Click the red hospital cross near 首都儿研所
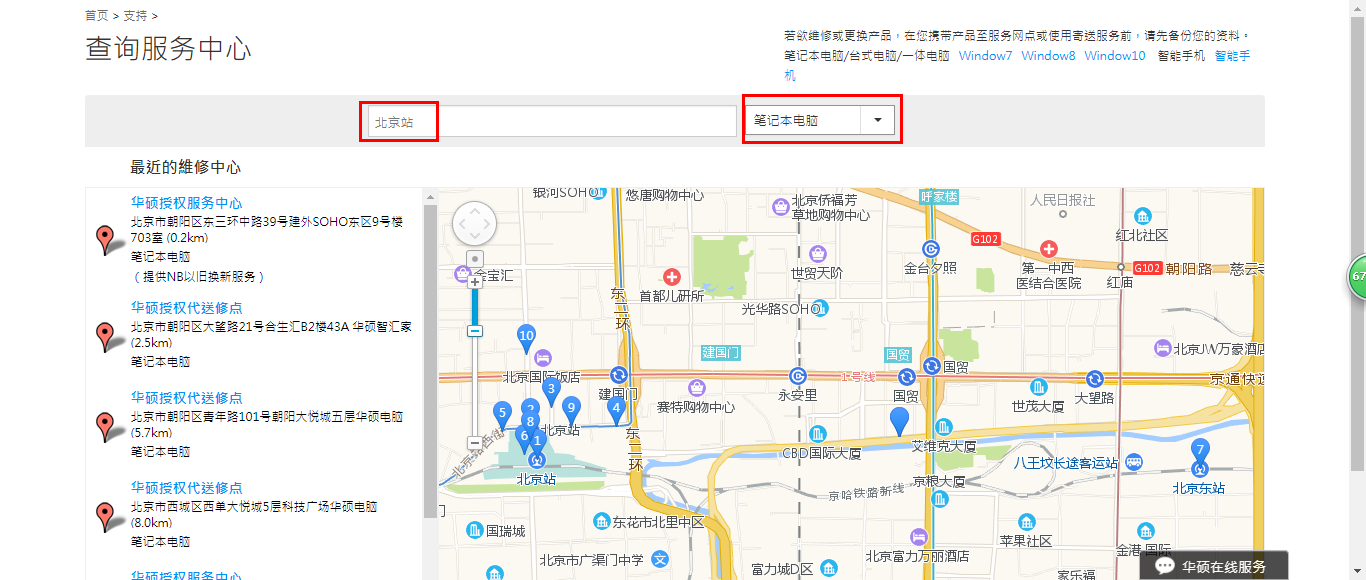The width and height of the screenshot is (1366, 580). click(x=672, y=276)
